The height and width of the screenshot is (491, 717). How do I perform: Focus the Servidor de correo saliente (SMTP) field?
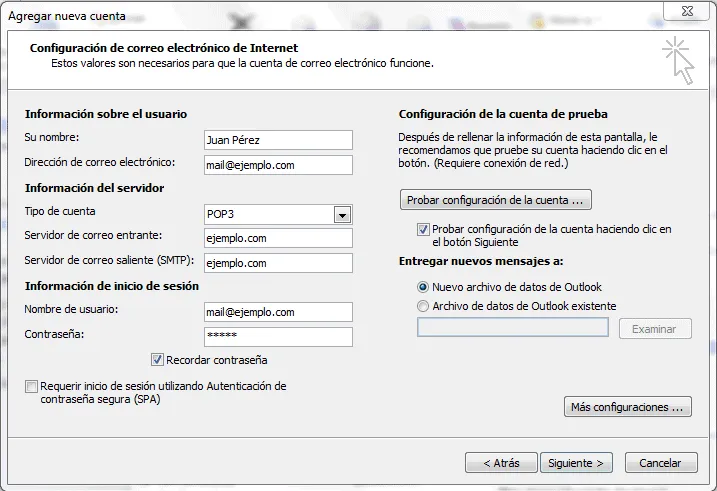[277, 263]
